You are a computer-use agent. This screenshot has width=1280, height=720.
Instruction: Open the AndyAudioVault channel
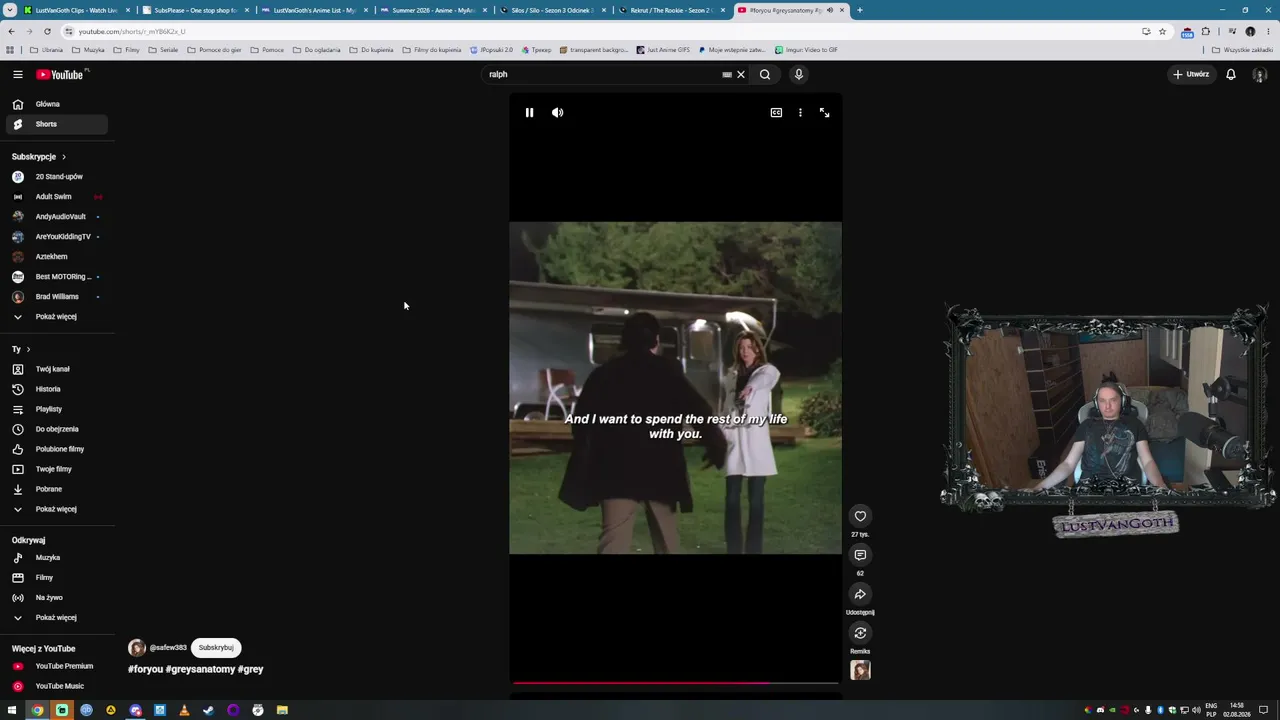click(57, 217)
